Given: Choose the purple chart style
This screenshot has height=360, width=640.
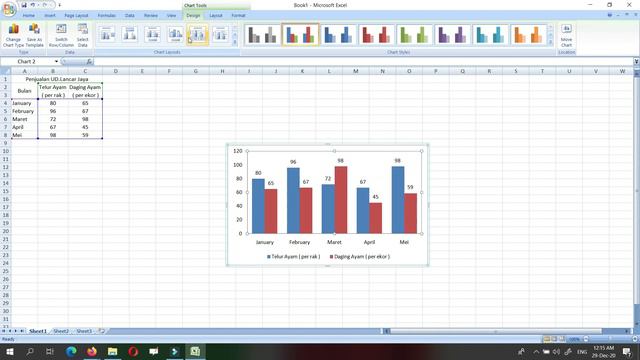Looking at the screenshot, I should tap(452, 35).
